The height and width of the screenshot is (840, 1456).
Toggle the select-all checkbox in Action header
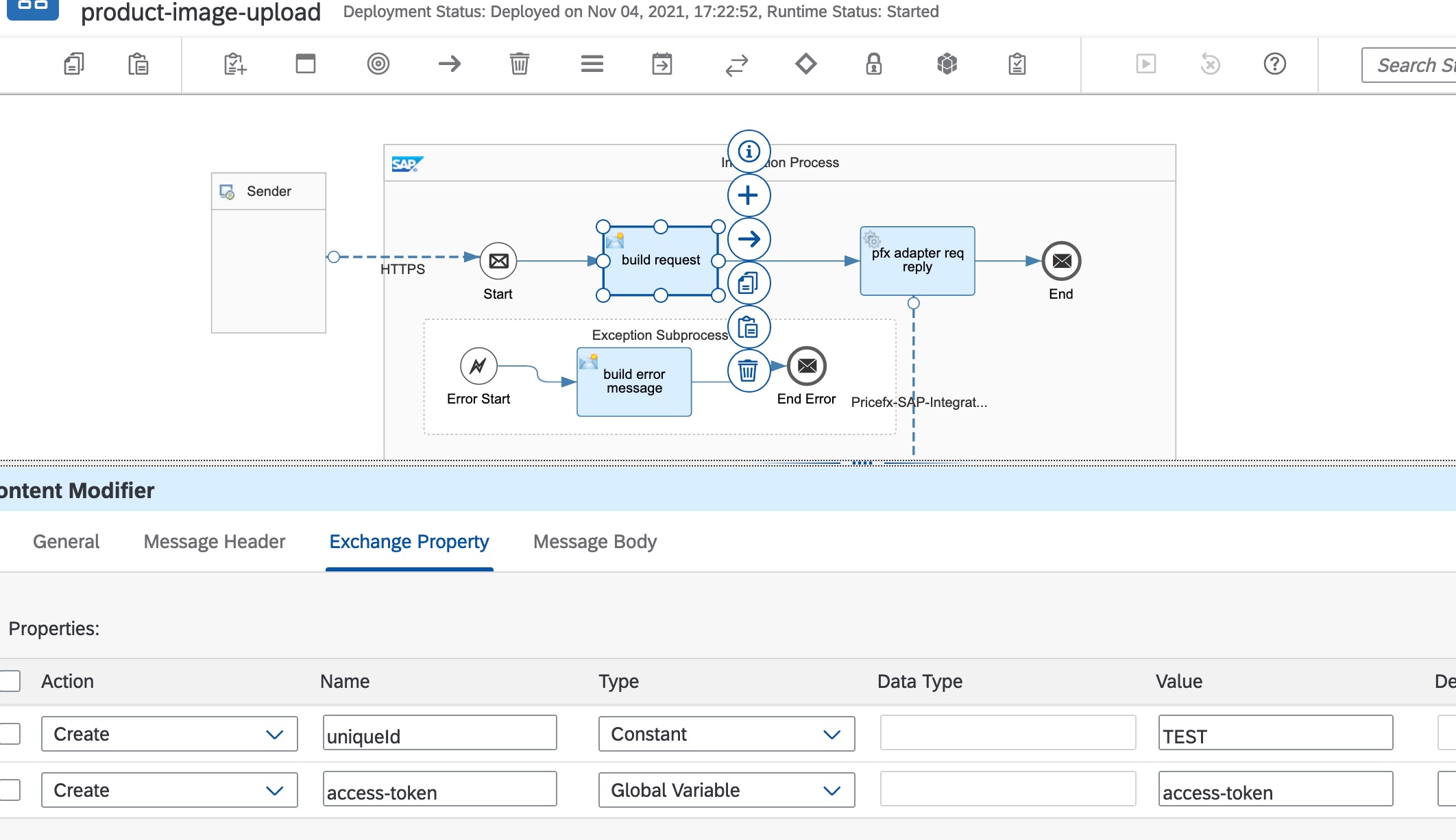[x=10, y=681]
